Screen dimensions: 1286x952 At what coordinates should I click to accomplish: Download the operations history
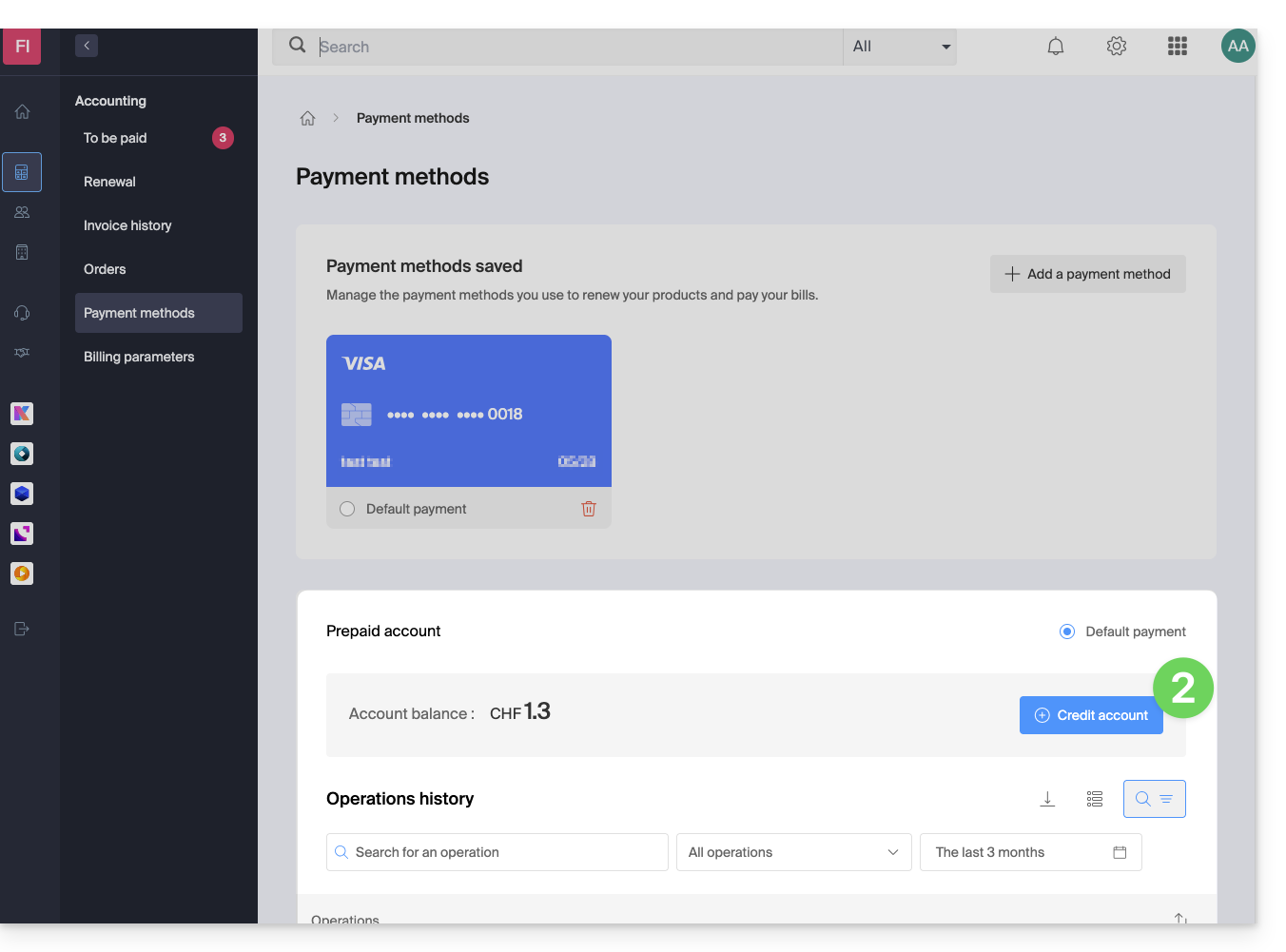pos(1047,799)
